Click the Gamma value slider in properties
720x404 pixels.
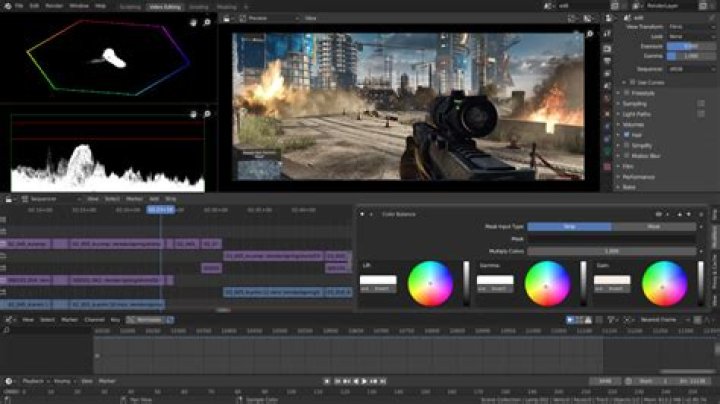(x=691, y=56)
